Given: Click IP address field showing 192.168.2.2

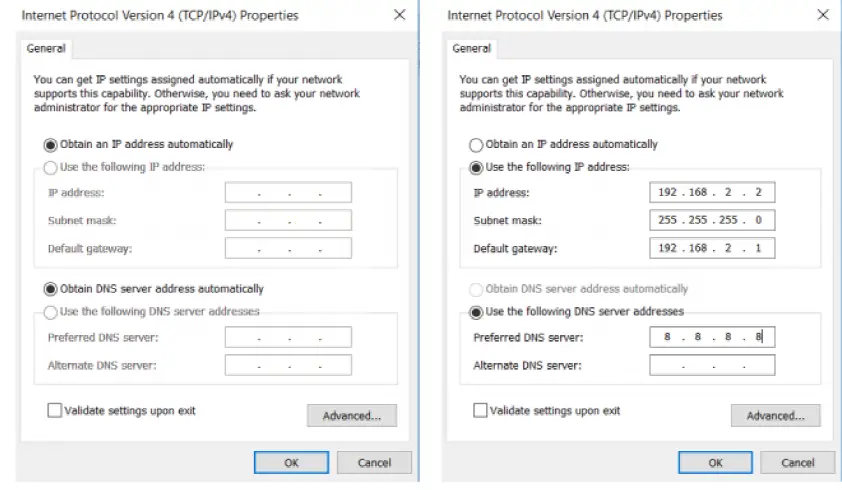Looking at the screenshot, I should [712, 193].
